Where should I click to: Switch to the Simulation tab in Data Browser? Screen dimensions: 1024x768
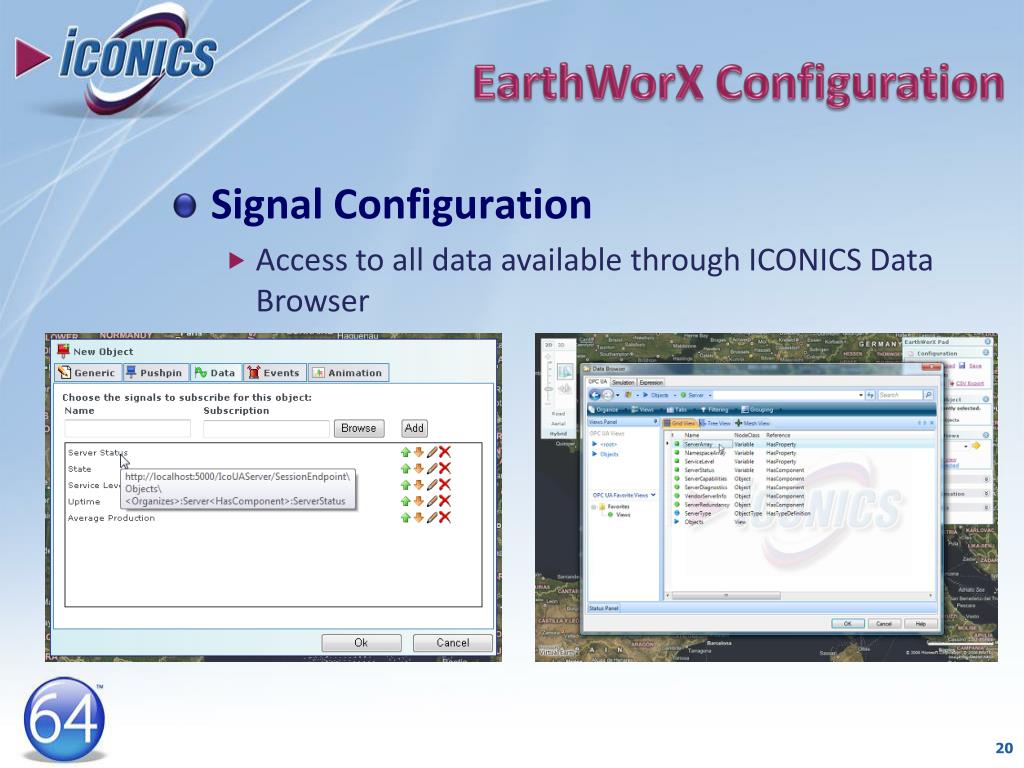[x=623, y=382]
